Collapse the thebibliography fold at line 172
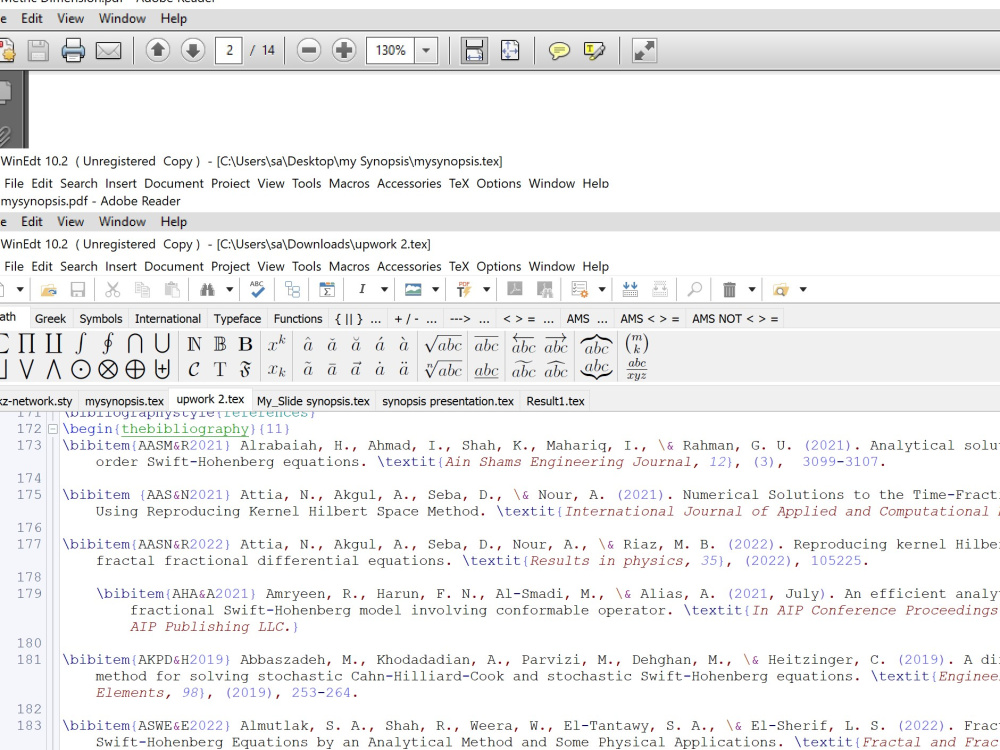Screen dimensions: 1000x750 (x=54, y=429)
